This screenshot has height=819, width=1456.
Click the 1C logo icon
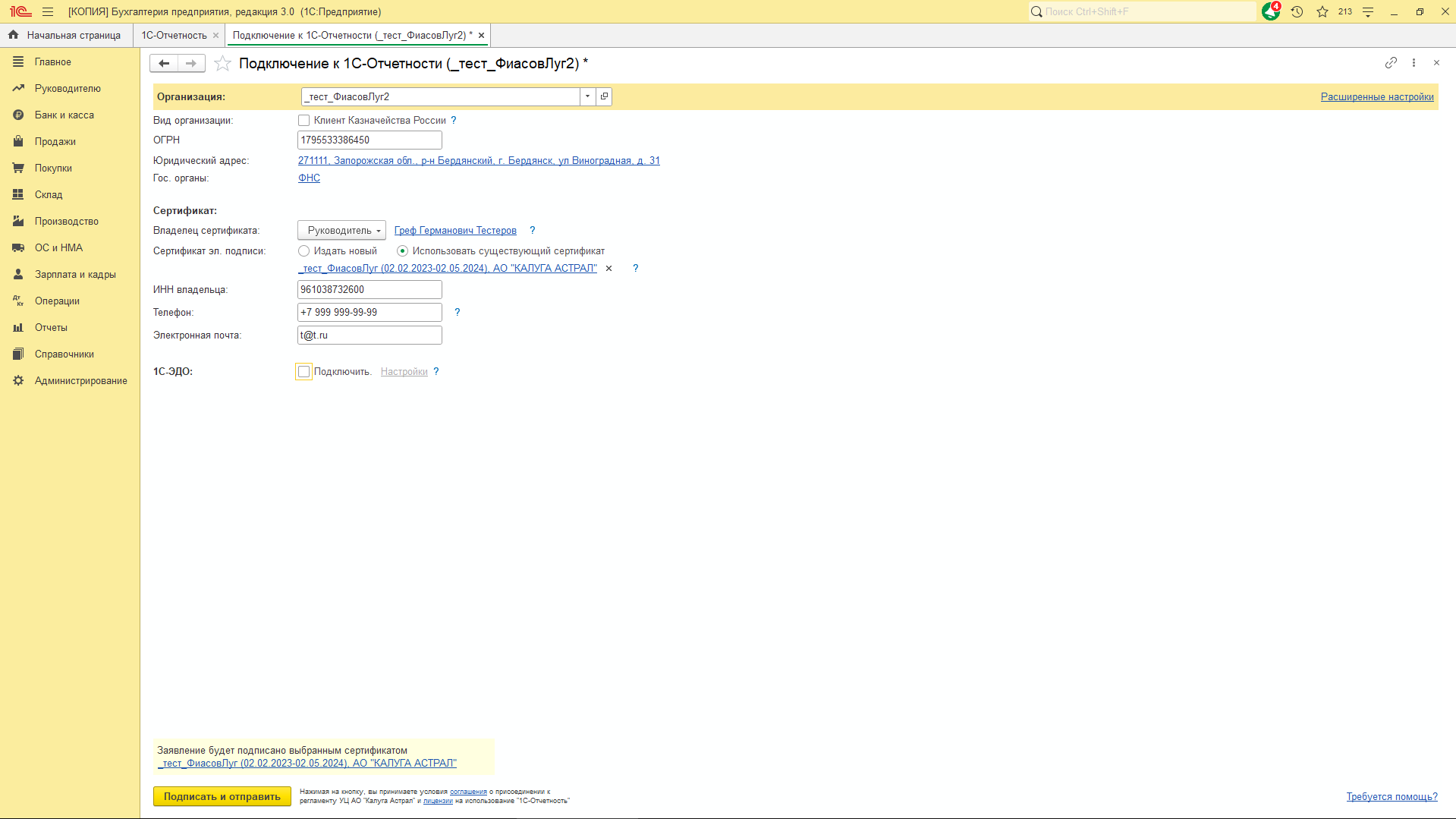coord(20,11)
